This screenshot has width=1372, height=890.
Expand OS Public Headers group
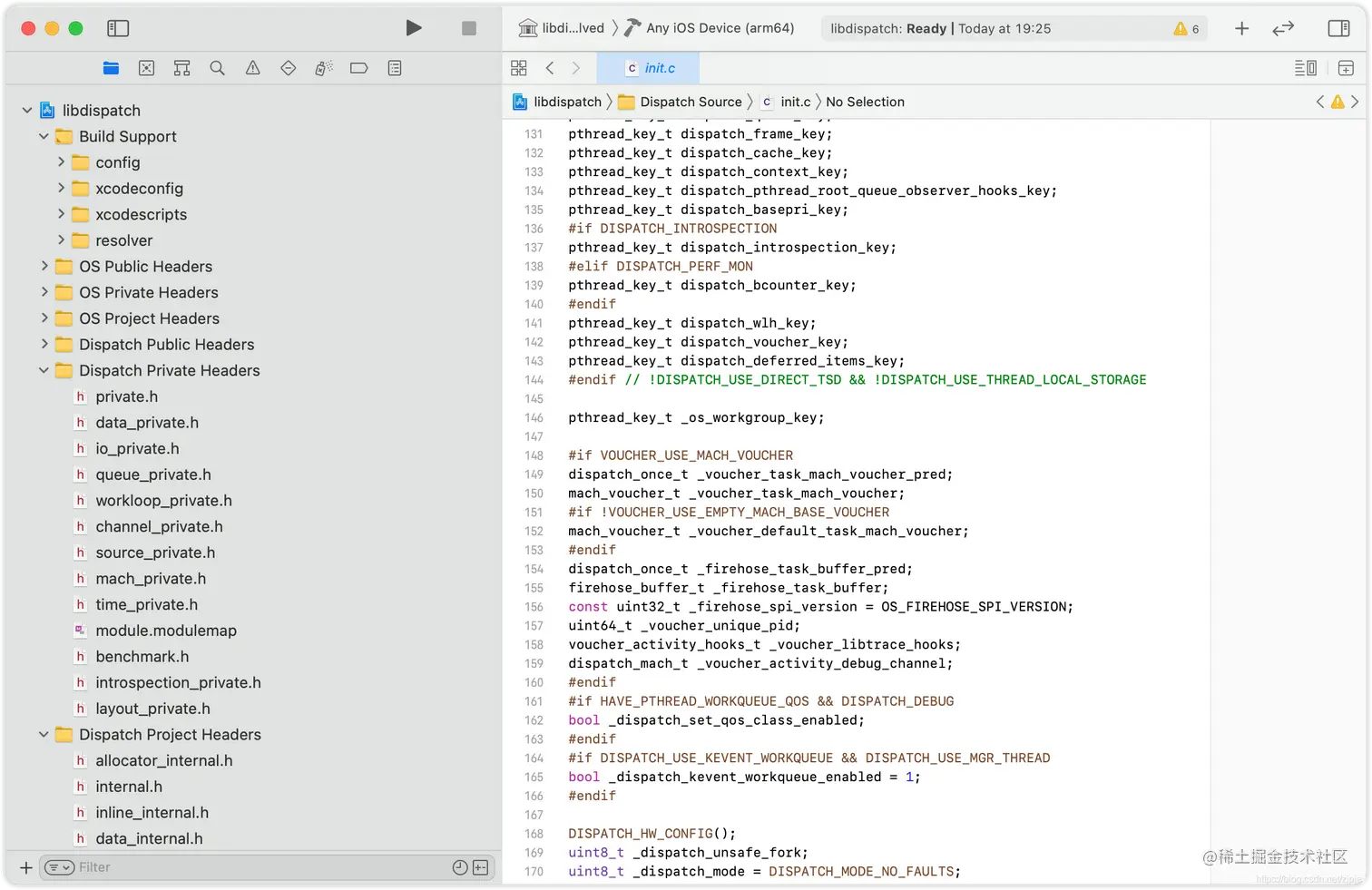pyautogui.click(x=44, y=266)
